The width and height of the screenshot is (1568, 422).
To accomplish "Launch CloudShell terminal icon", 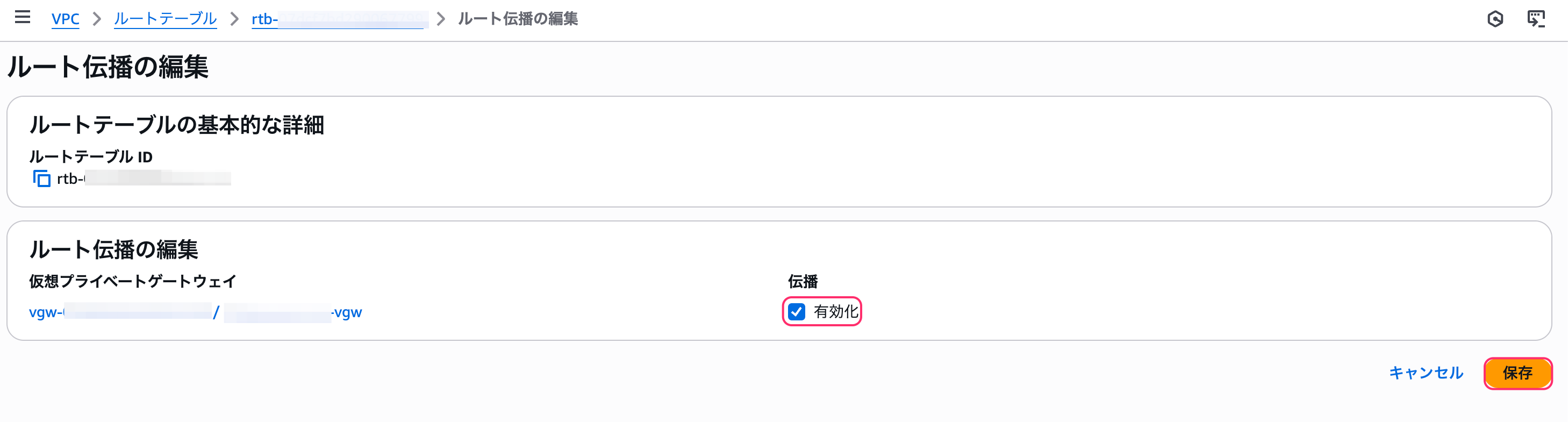I will coord(1536,19).
